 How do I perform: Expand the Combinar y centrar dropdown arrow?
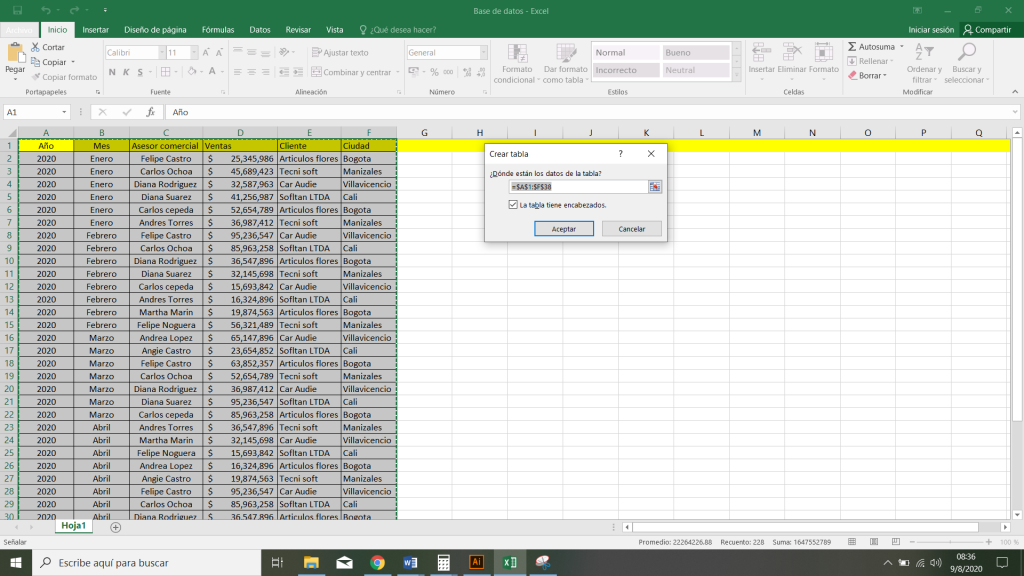click(x=397, y=72)
